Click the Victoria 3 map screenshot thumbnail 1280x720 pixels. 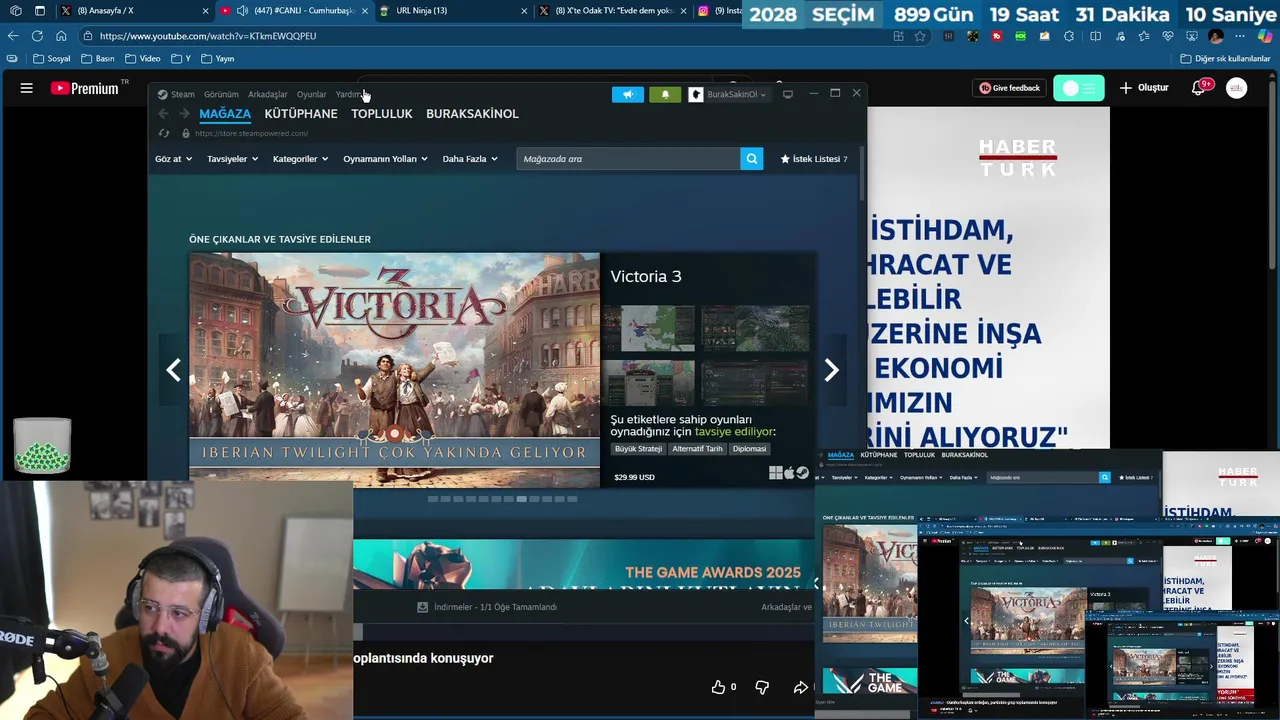pos(648,328)
